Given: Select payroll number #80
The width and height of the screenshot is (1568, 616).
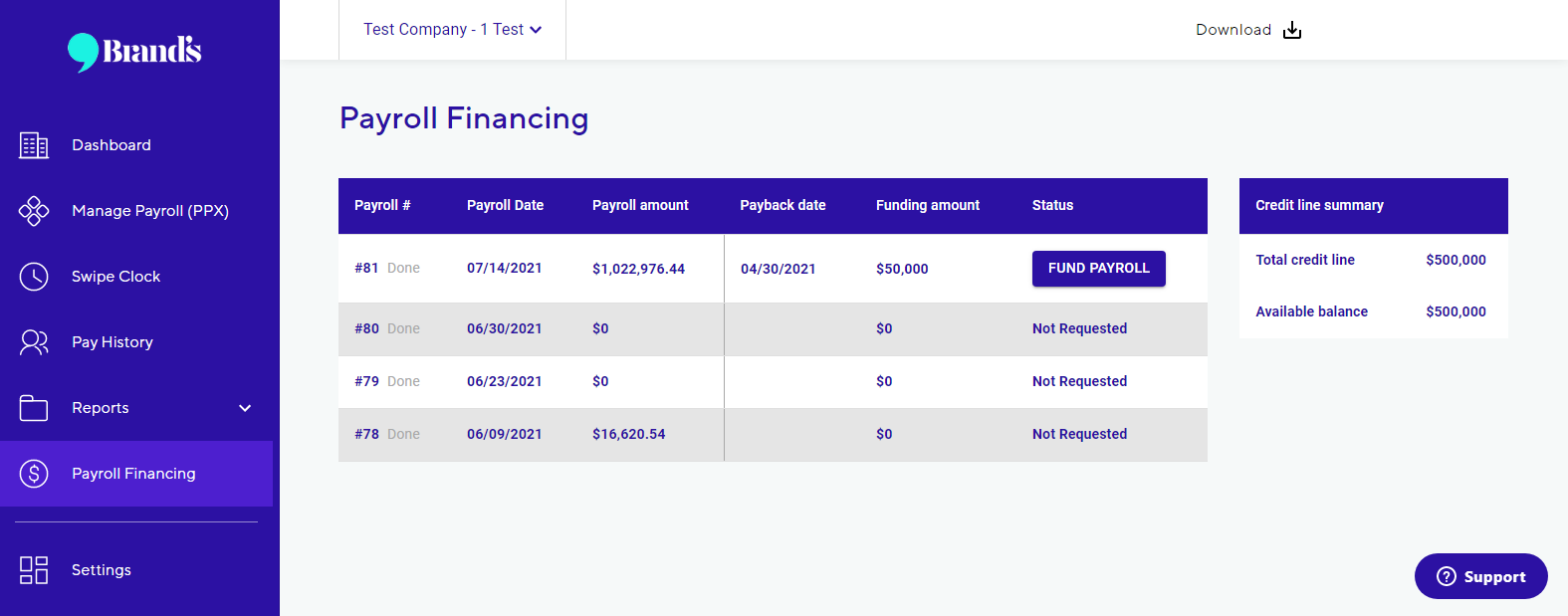Looking at the screenshot, I should [366, 328].
